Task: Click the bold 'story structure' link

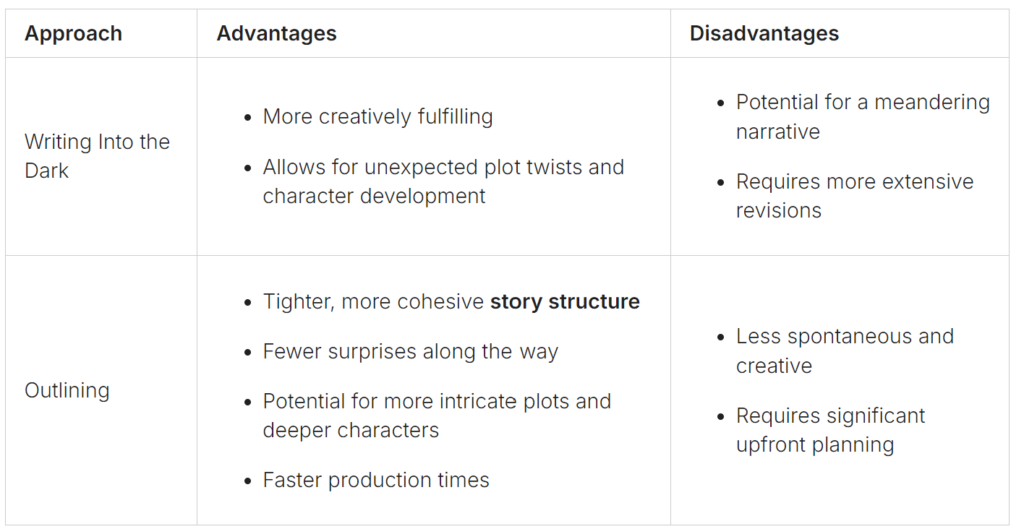Action: pos(565,302)
